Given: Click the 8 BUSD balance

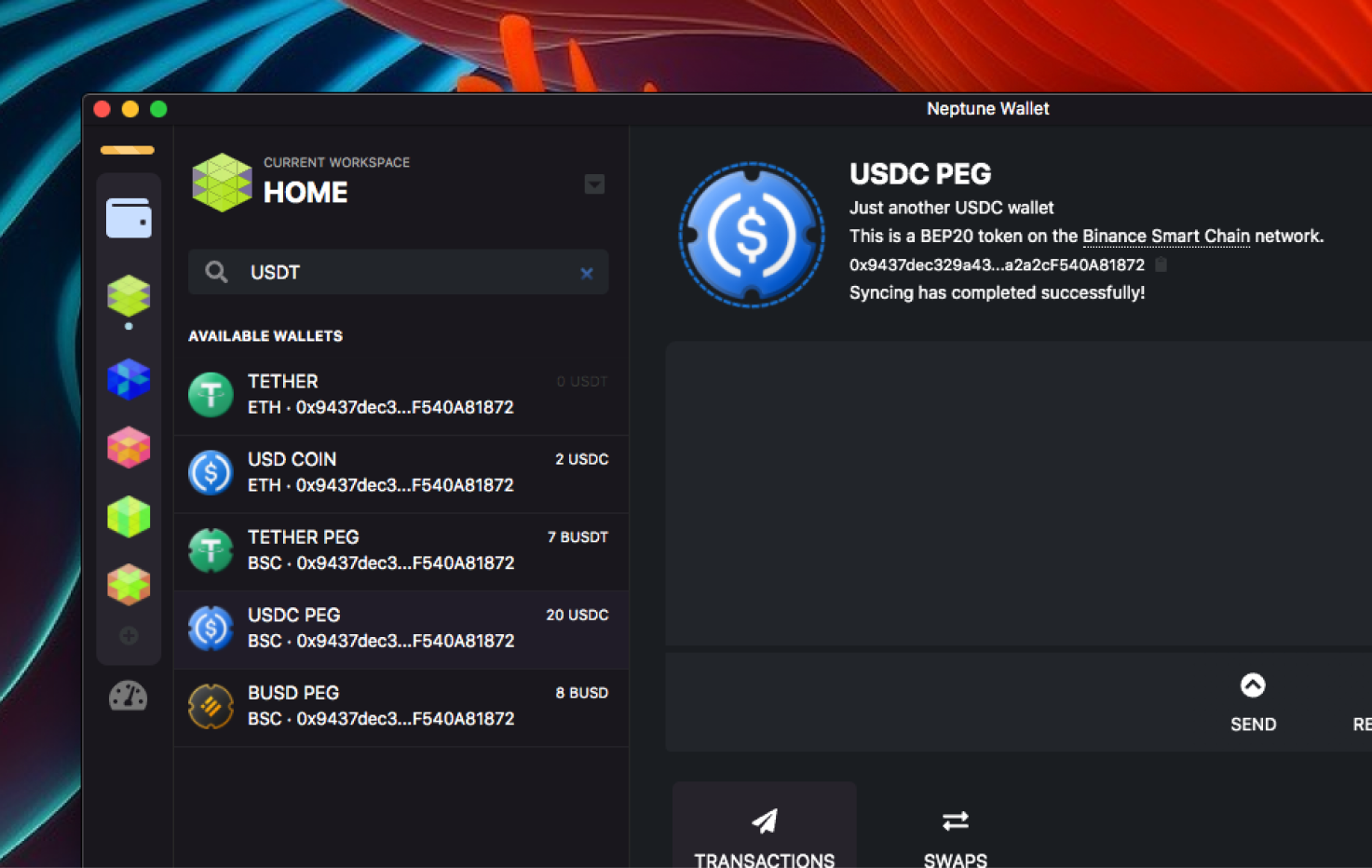Looking at the screenshot, I should coord(582,693).
